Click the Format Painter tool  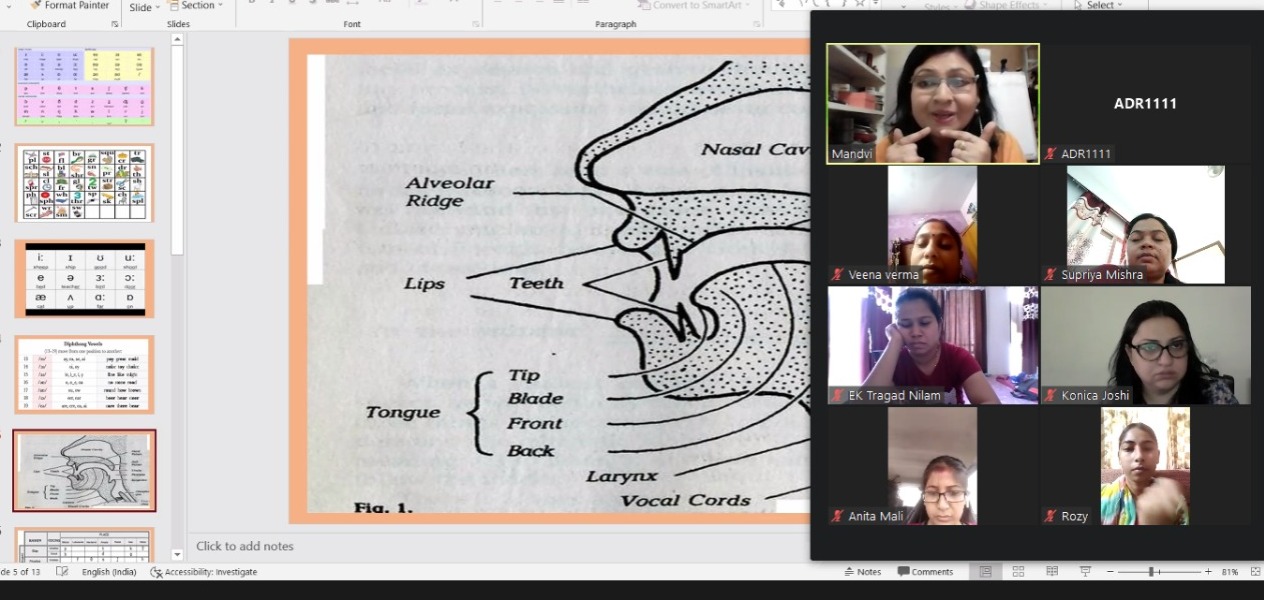tap(69, 5)
